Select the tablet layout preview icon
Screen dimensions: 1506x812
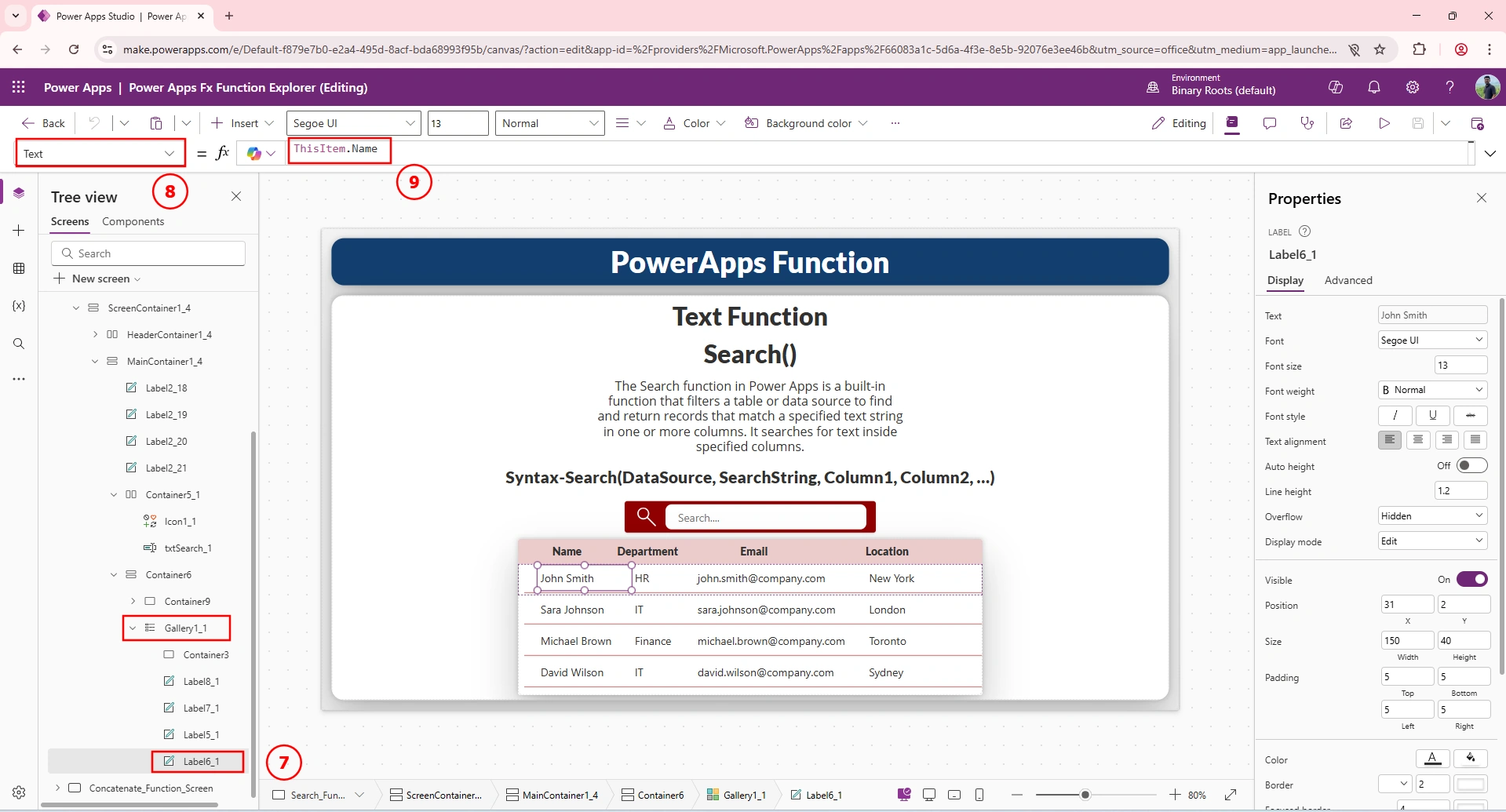(x=954, y=795)
